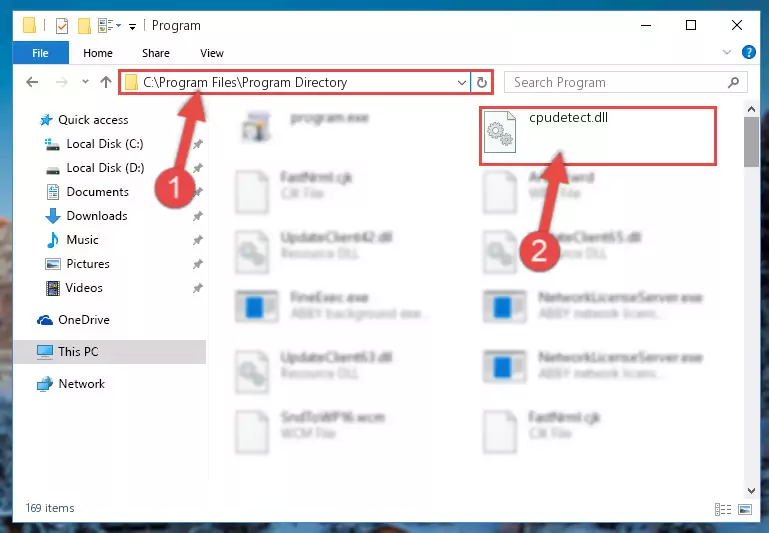Click the This PC monitor icon
The height and width of the screenshot is (533, 769).
[45, 352]
